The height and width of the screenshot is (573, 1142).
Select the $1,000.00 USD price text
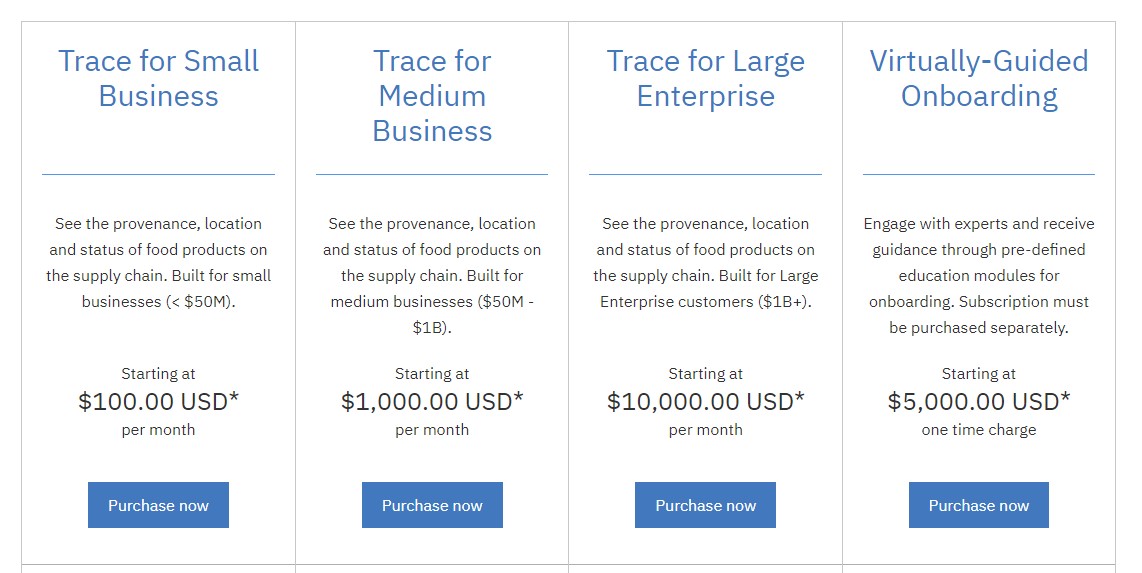point(432,401)
